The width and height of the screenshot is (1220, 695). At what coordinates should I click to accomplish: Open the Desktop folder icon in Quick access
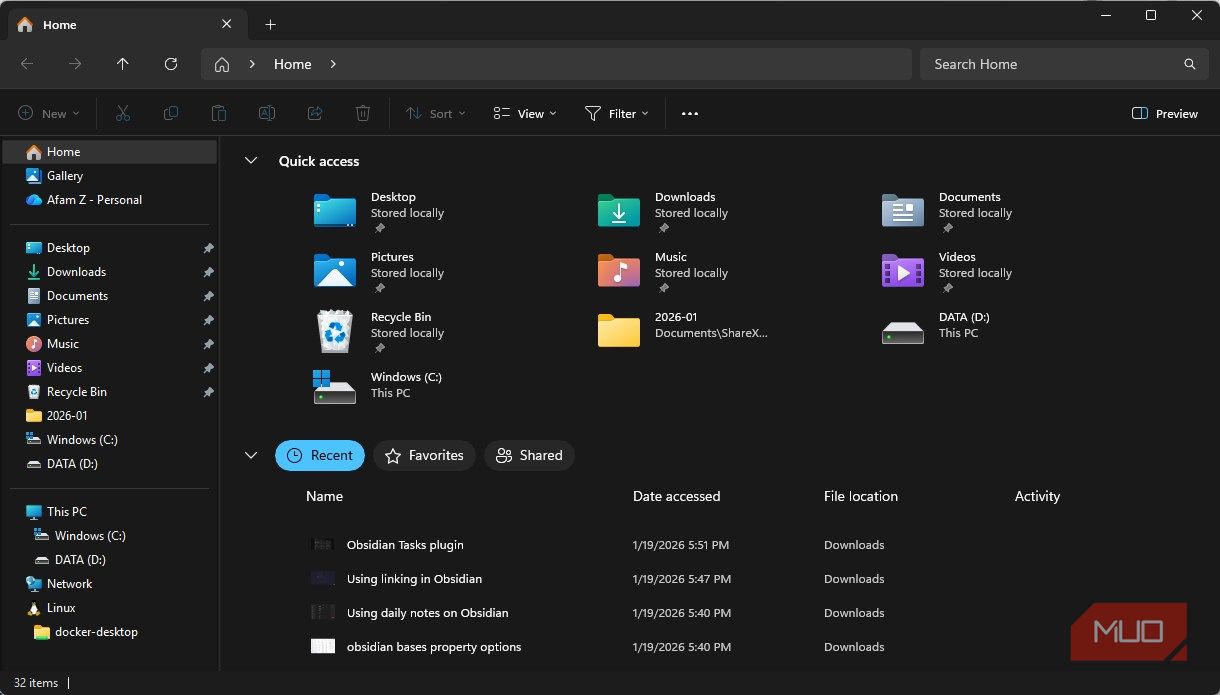tap(334, 211)
